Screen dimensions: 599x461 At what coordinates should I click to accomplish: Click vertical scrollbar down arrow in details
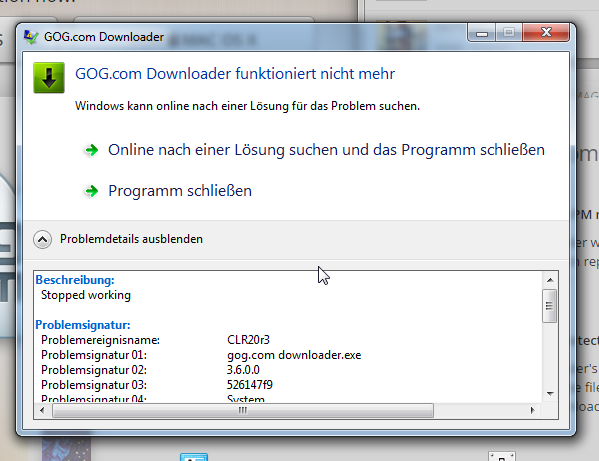(x=550, y=393)
